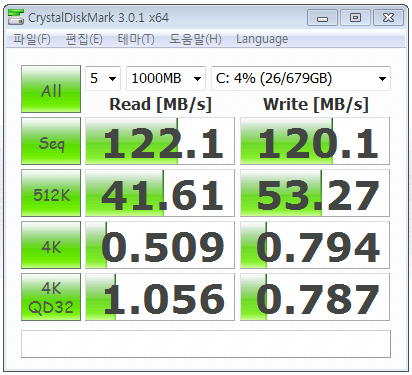Click the 4K QD32 read result 1.056
The image size is (412, 375).
click(160, 297)
